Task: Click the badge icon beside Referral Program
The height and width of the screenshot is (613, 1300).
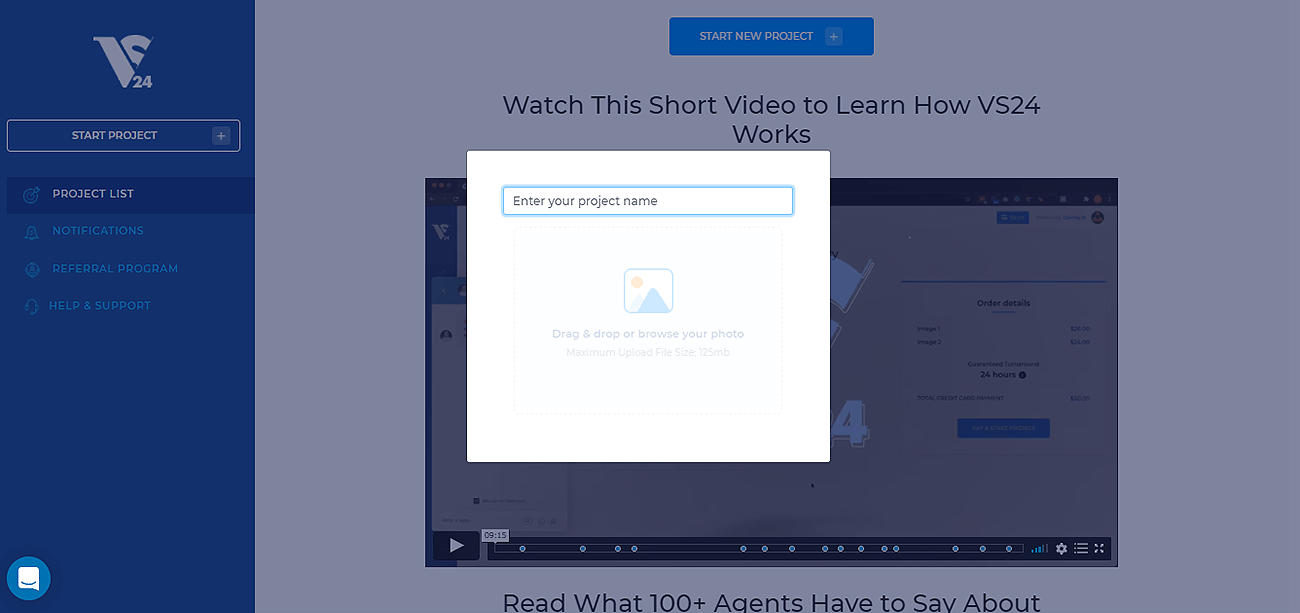Action: (32, 269)
